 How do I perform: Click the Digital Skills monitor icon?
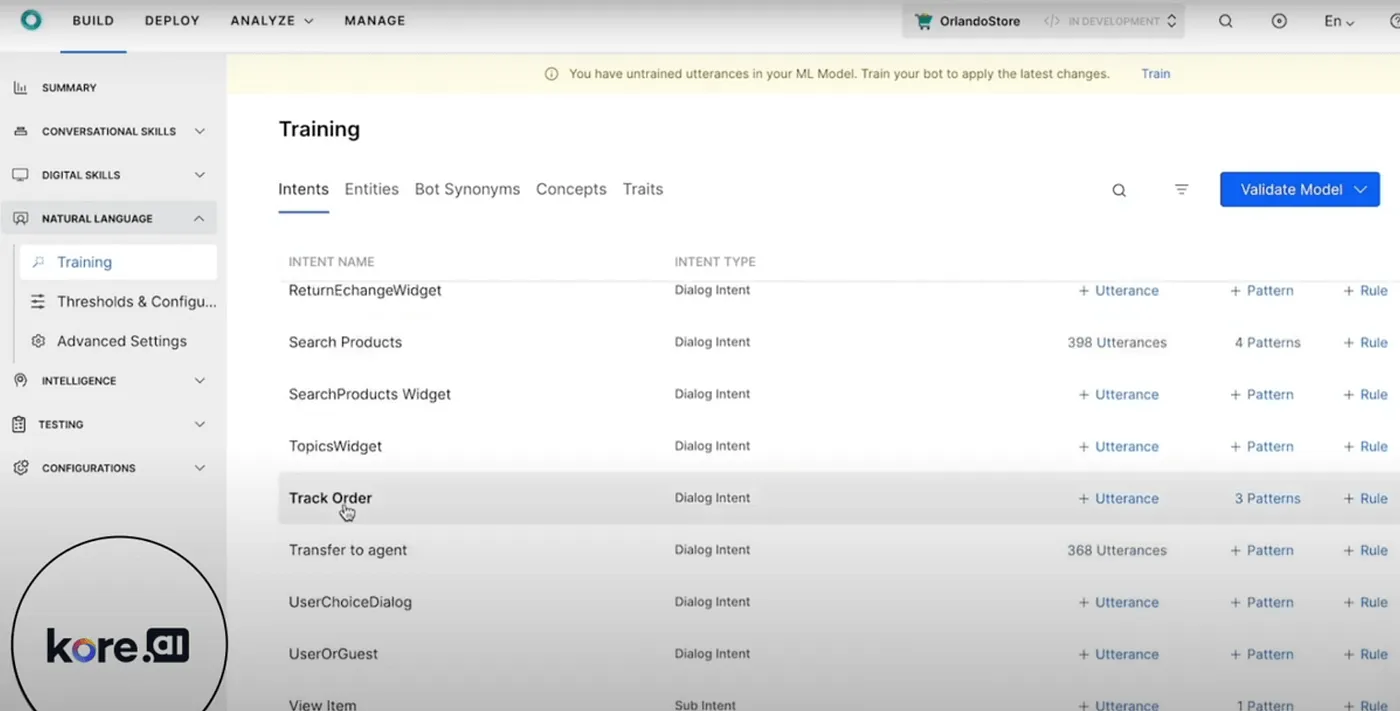(20, 175)
